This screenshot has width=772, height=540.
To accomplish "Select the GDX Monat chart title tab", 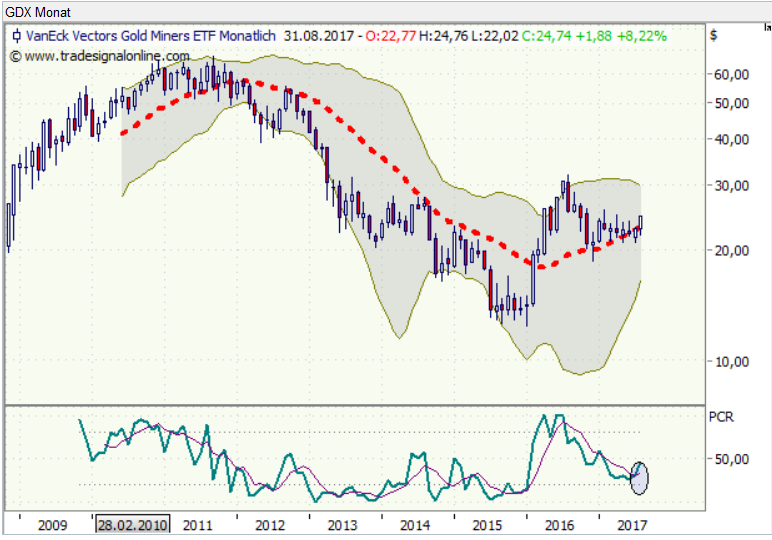I will [38, 12].
